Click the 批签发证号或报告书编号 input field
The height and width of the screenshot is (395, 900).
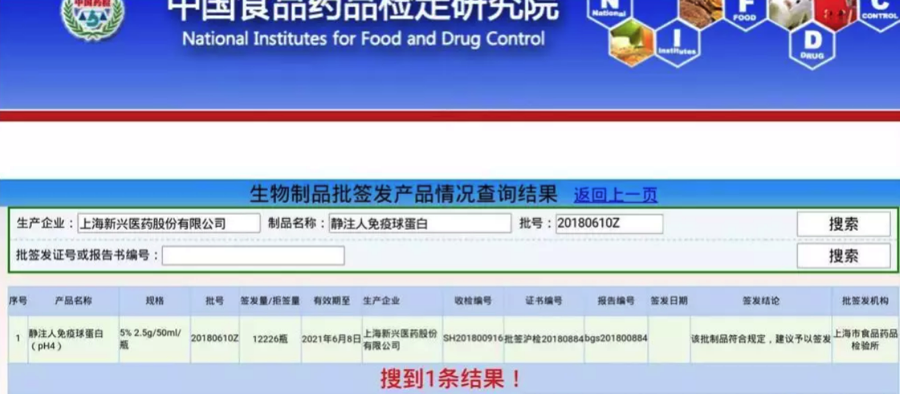253,255
